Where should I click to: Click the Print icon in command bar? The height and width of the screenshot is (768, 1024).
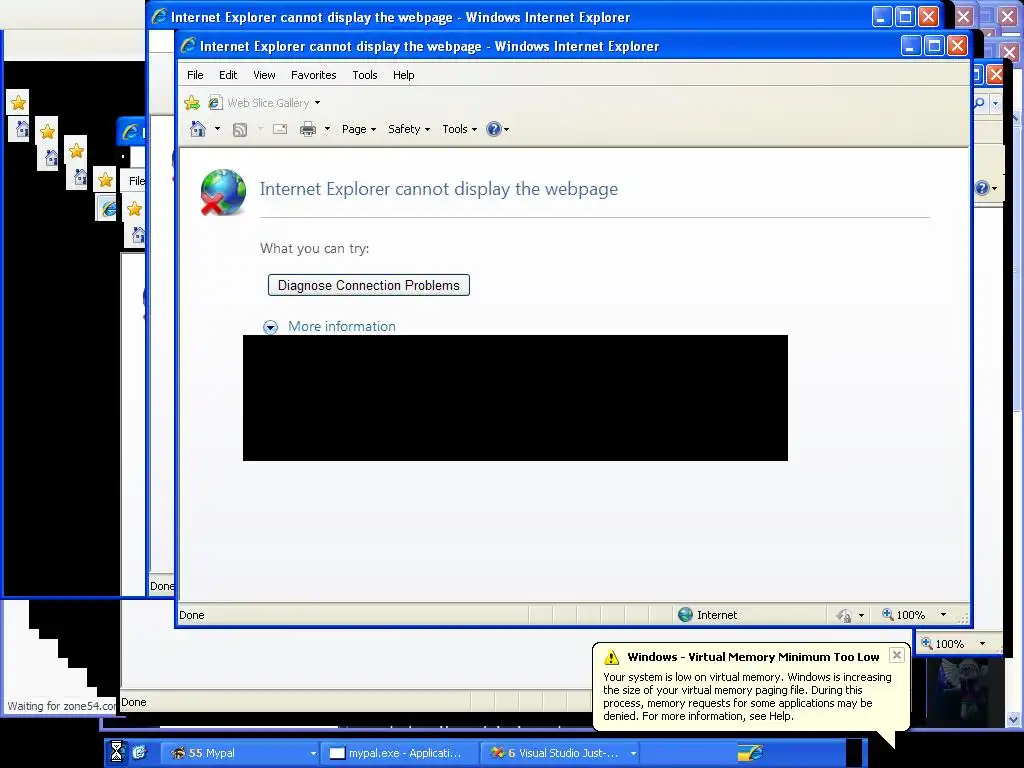[308, 129]
